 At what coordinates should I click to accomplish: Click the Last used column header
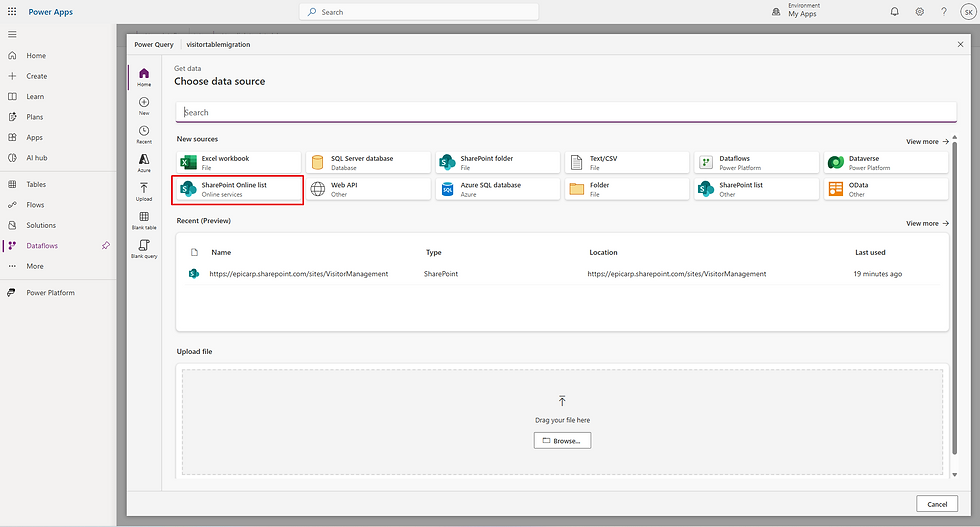(x=870, y=253)
